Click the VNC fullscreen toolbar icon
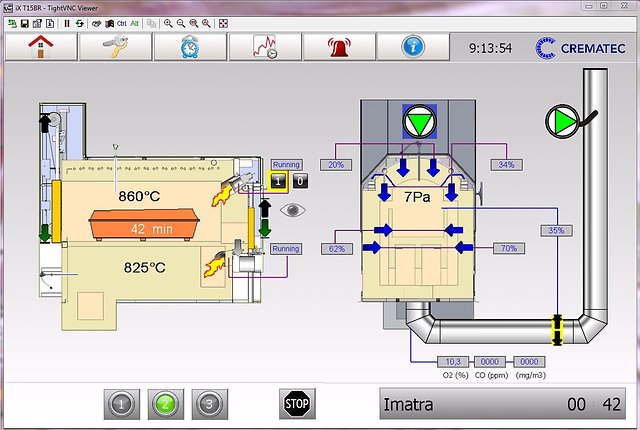The height and width of the screenshot is (430, 640). 223,24
